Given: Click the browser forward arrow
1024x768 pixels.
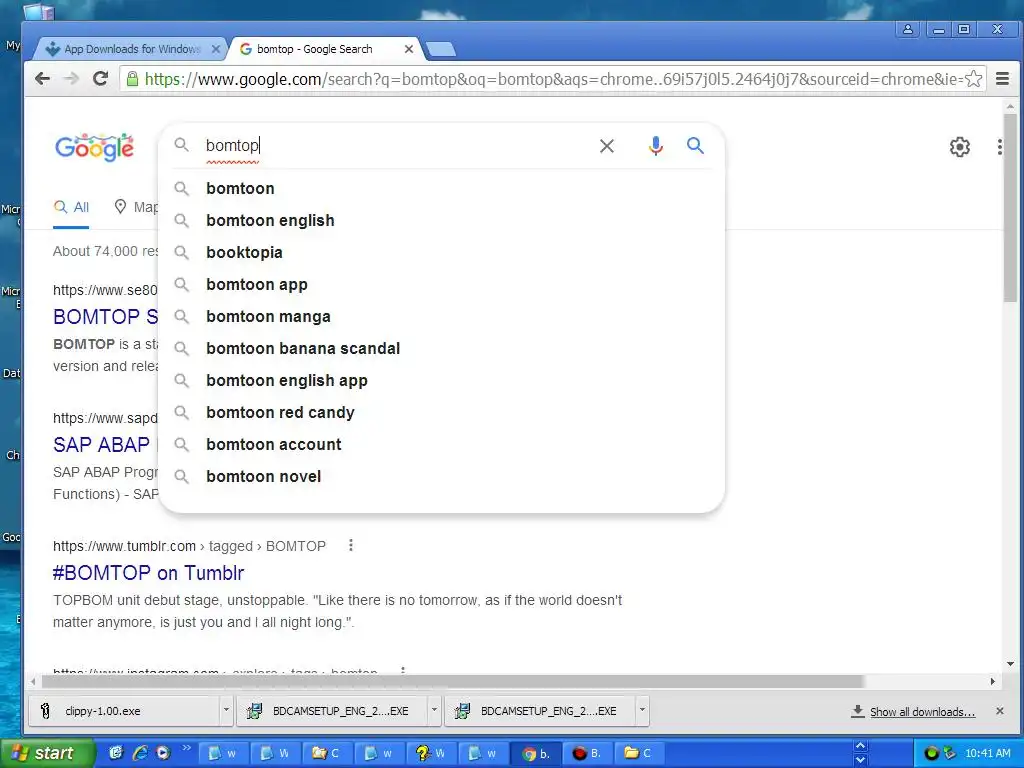Looking at the screenshot, I should pos(71,79).
